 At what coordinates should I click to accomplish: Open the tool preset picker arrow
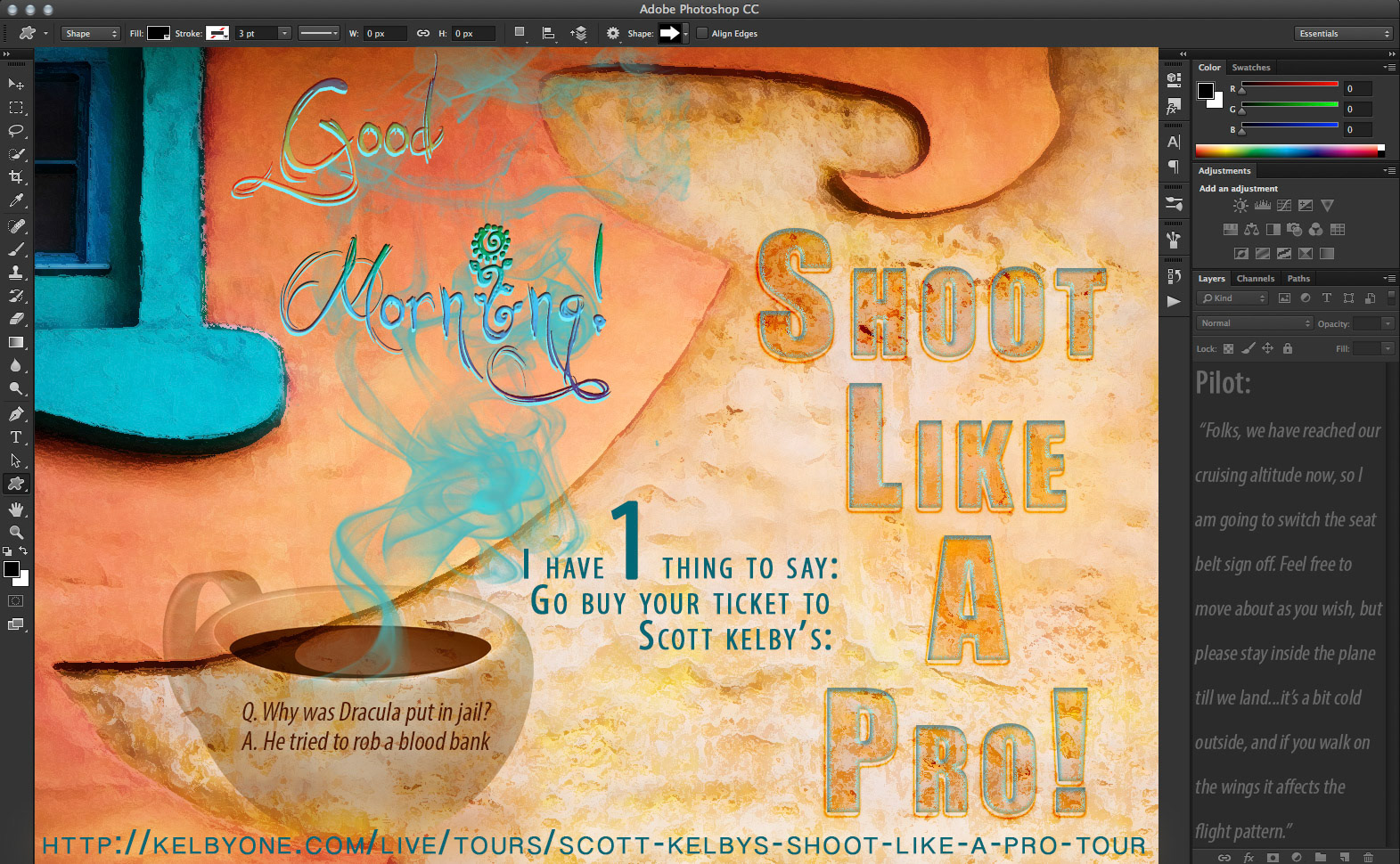pos(45,34)
